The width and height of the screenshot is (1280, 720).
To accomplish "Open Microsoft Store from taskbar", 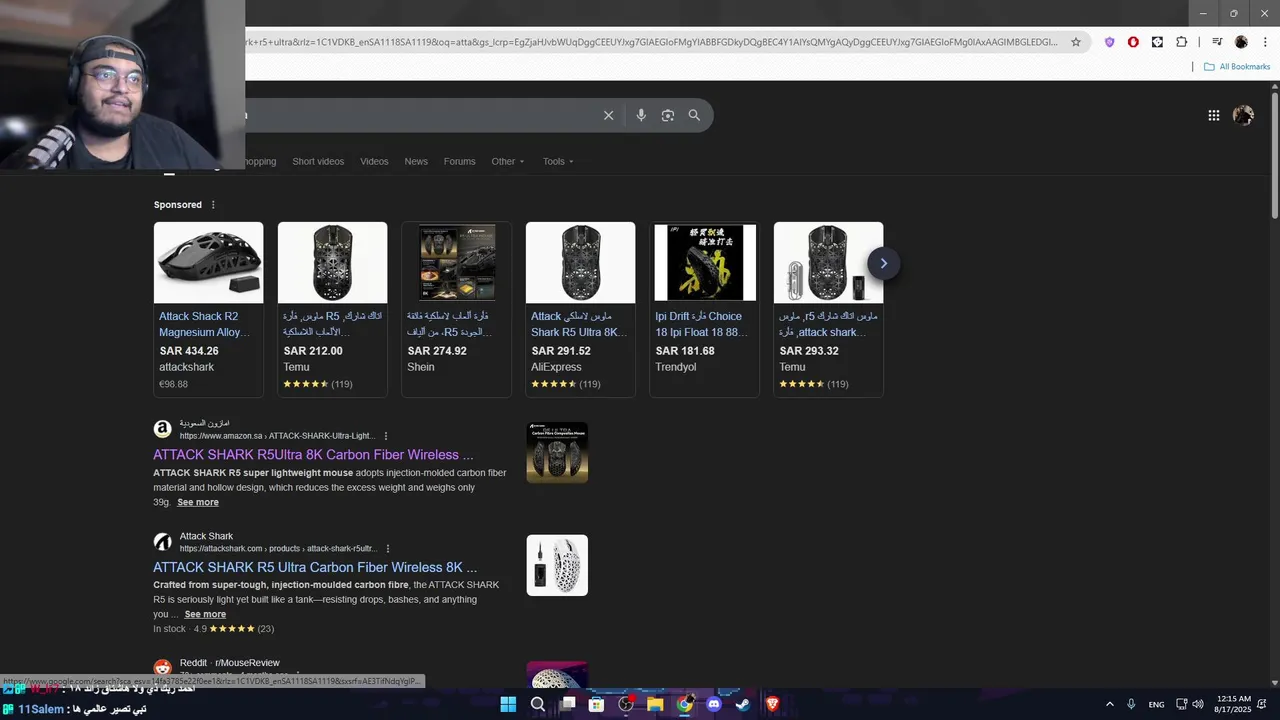I will [x=596, y=704].
